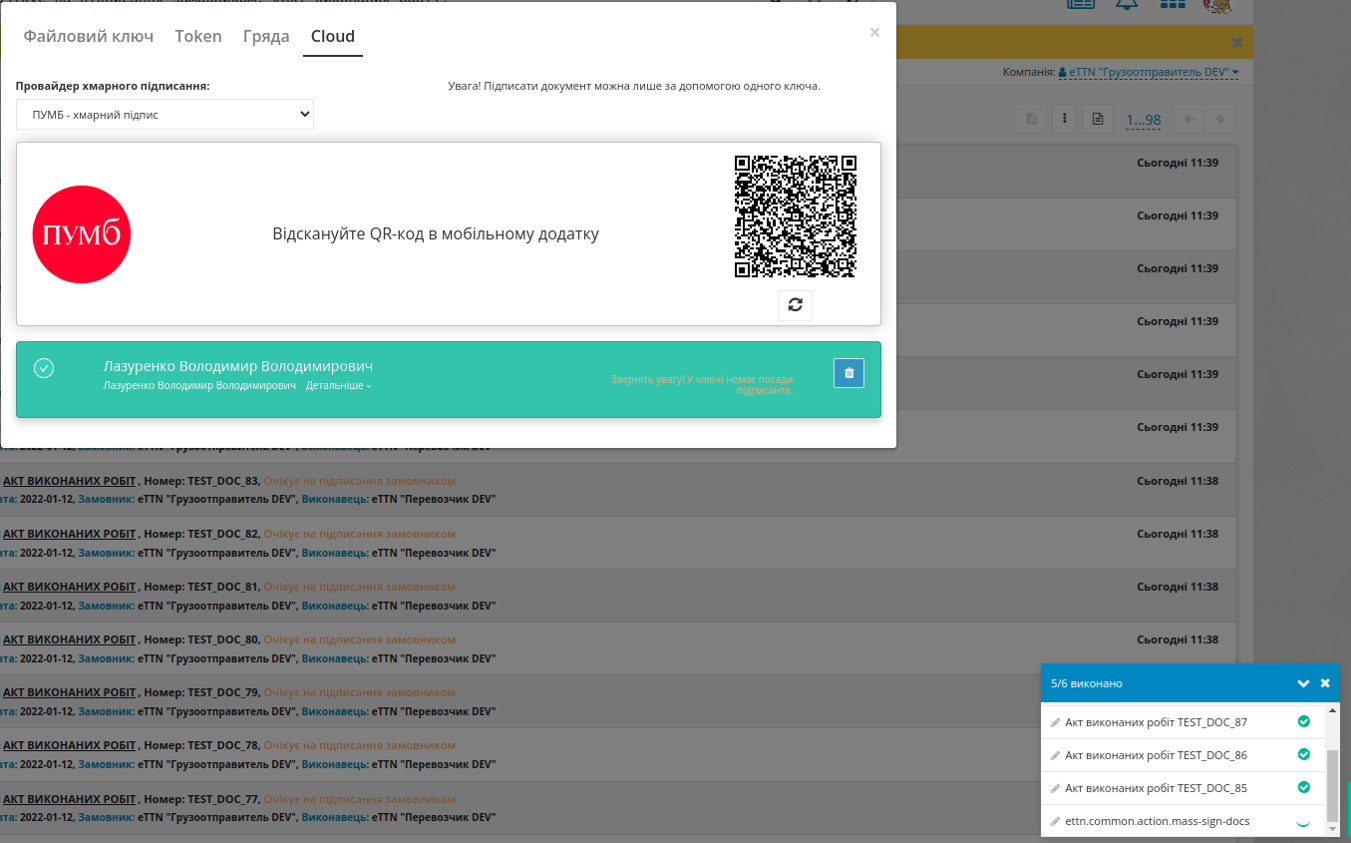This screenshot has height=843, width=1351.
Task: Click pencil icon beside ettn.common.action.mass-sign-docs
Action: click(x=1055, y=821)
